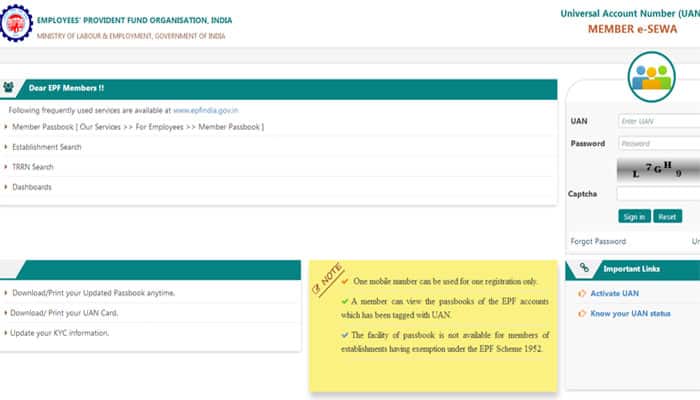
Task: Click note about viewing passbooks tagged with UAN
Action: click(x=445, y=308)
